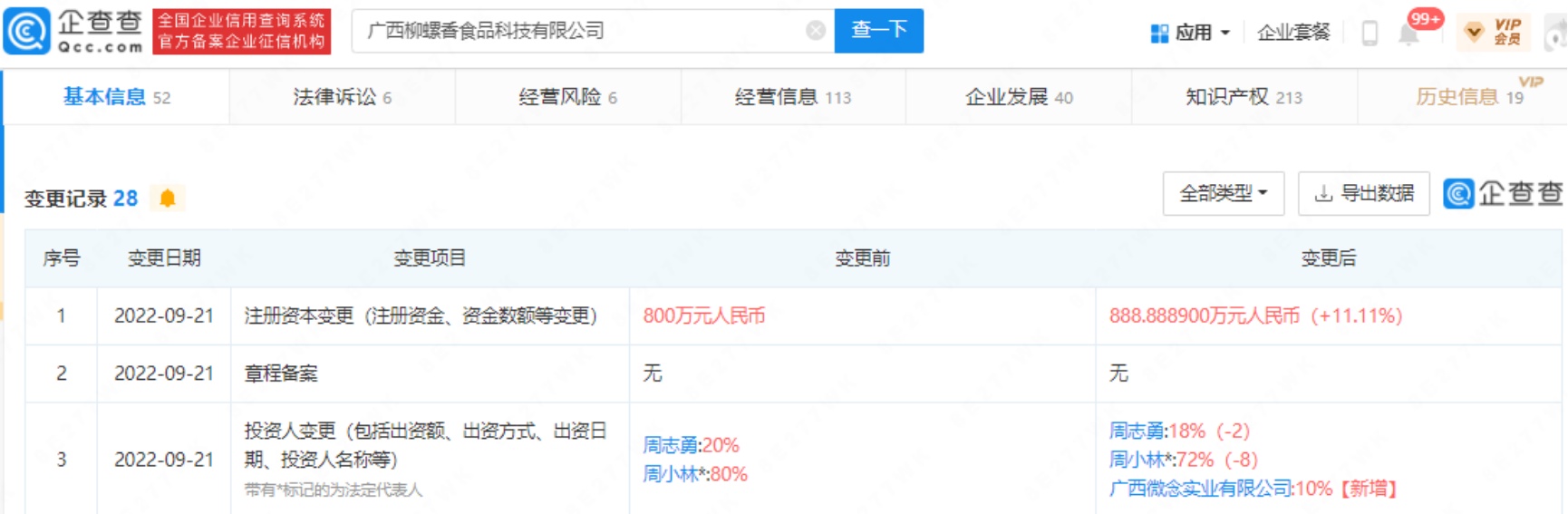The width and height of the screenshot is (1568, 514).
Task: Switch to the 经营风险 tab
Action: (567, 97)
